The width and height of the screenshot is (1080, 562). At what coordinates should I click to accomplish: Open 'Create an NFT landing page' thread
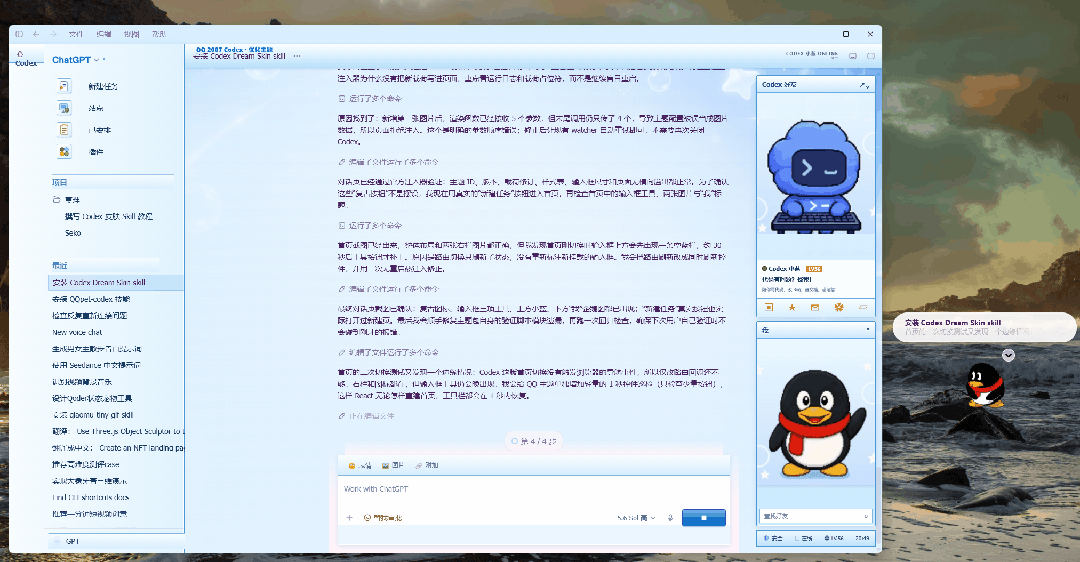117,448
